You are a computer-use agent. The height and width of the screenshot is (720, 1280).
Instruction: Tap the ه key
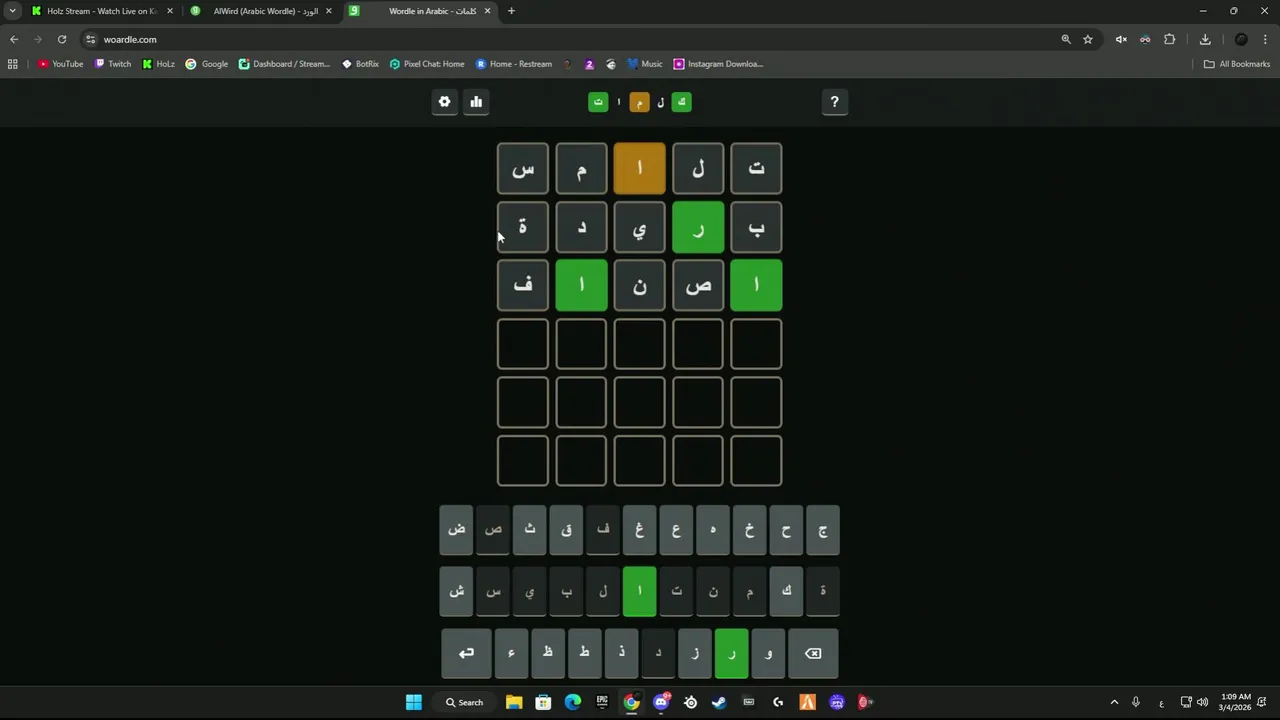coord(713,529)
